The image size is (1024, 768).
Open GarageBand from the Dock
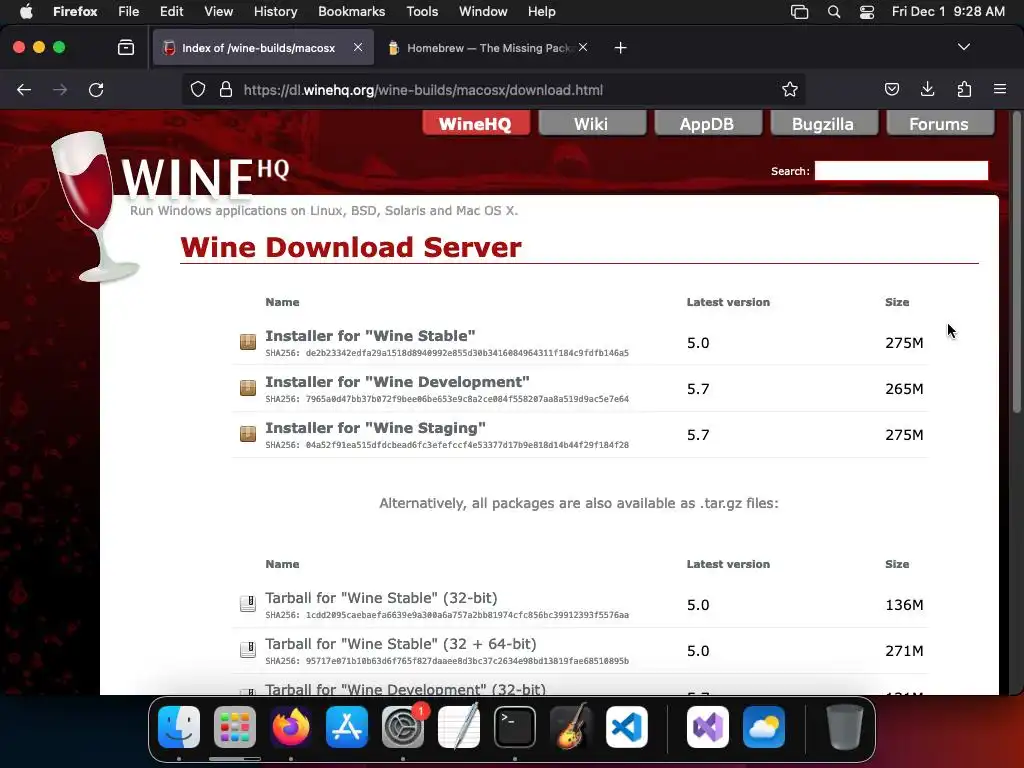coord(571,727)
